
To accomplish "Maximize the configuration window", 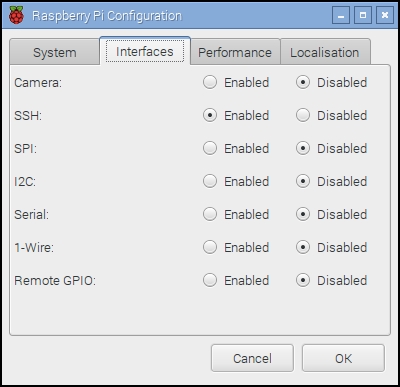I will pos(363,15).
